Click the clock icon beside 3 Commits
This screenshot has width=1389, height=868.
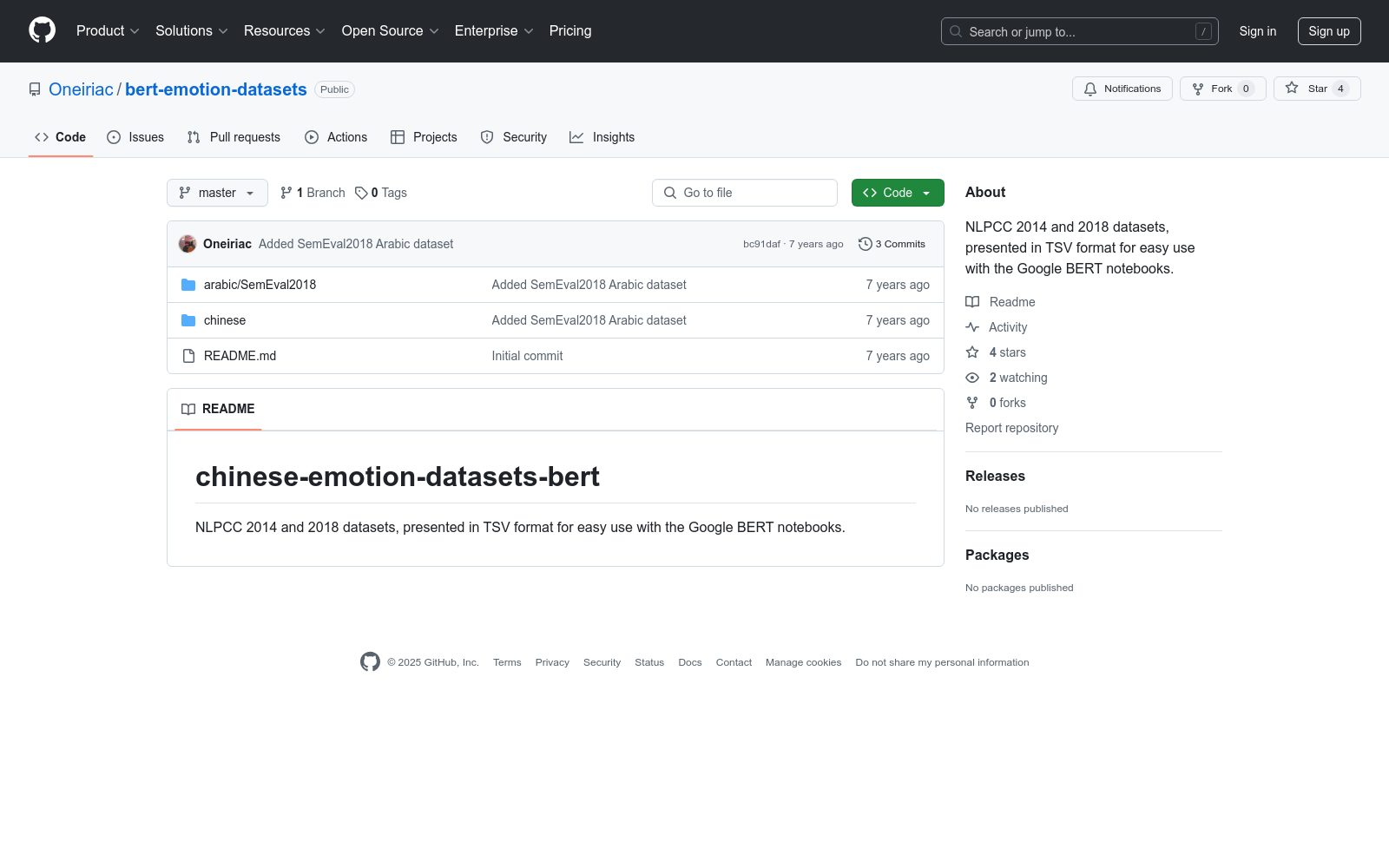tap(865, 244)
